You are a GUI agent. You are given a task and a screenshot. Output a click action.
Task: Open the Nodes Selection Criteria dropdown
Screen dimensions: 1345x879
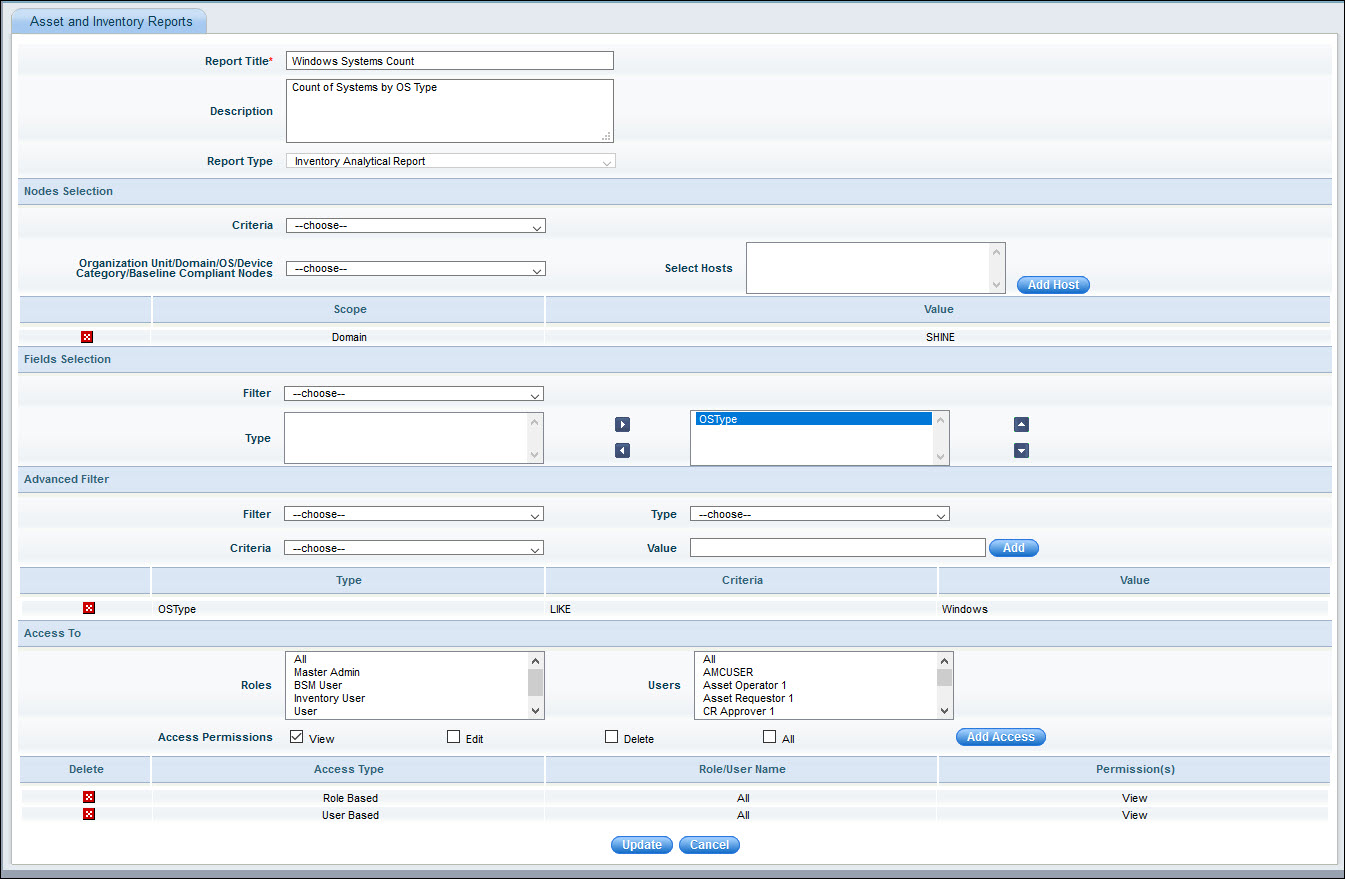click(x=415, y=226)
